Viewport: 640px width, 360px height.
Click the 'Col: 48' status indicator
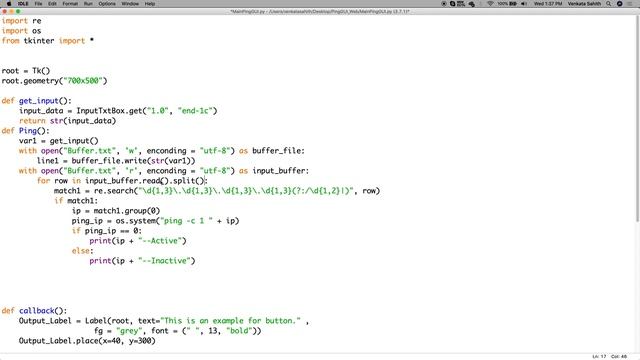(619, 357)
